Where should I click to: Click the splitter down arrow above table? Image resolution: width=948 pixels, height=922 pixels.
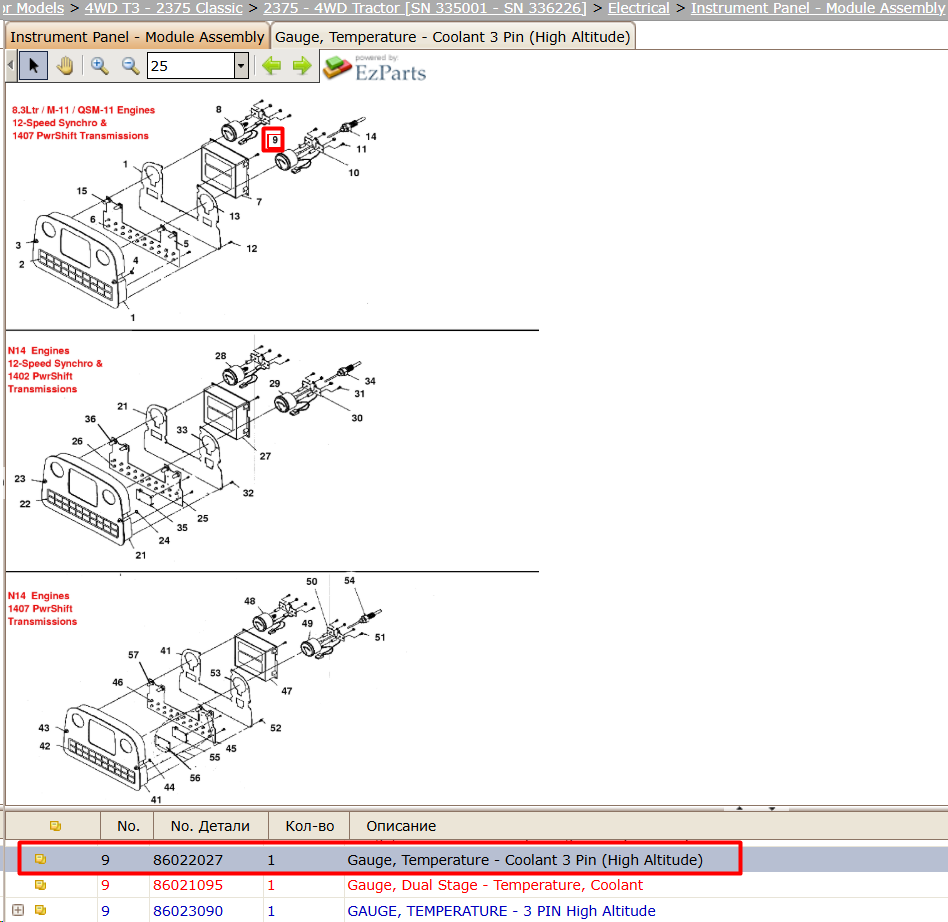[772, 808]
